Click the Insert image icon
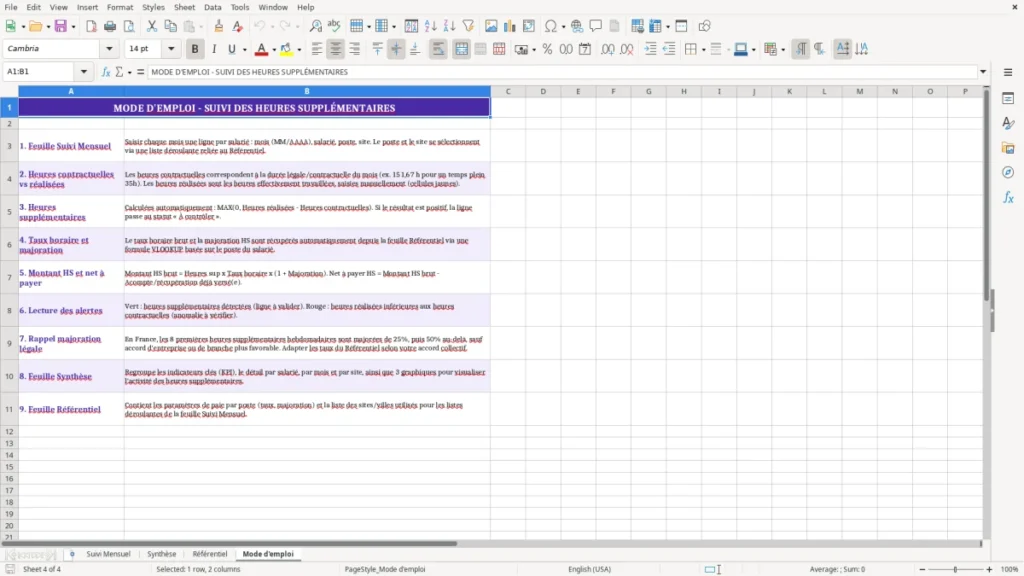This screenshot has width=1024, height=576. (x=491, y=26)
